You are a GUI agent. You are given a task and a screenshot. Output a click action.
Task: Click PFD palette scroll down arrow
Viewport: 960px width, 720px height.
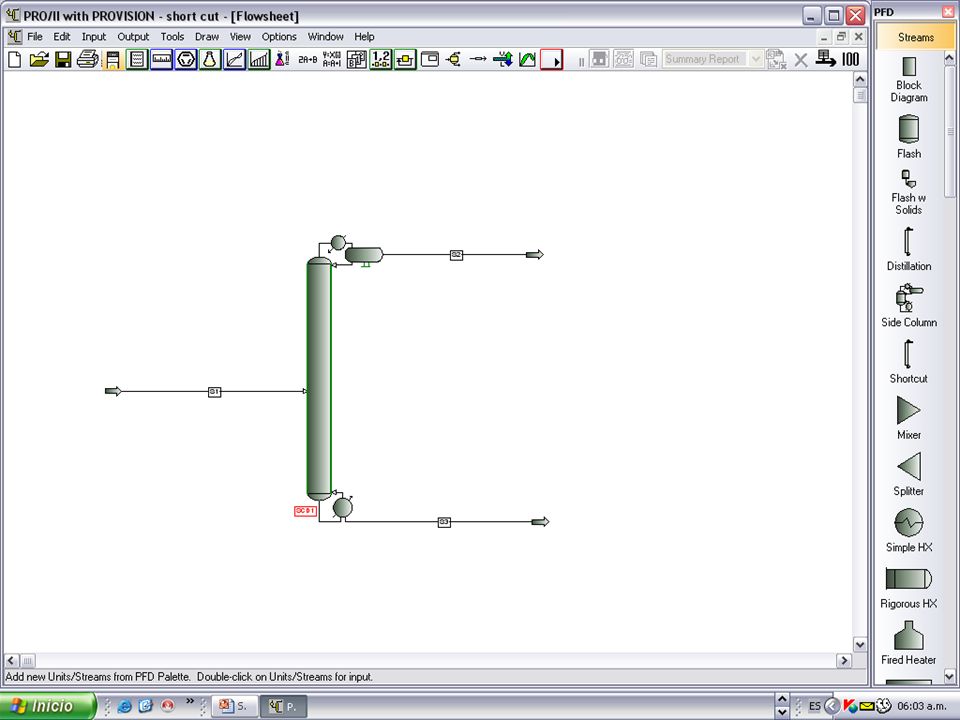pos(949,677)
